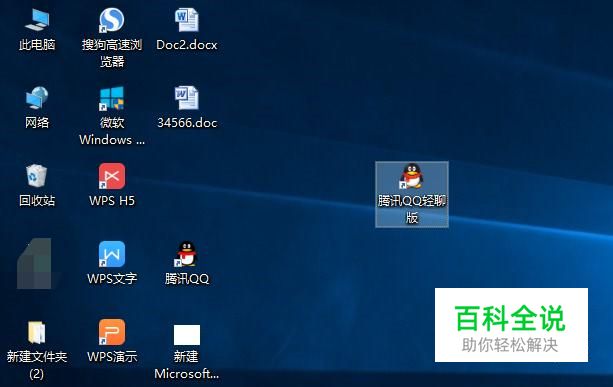Click the 腾讯QQ轻聊版 label text
613x387 pixels.
[x=412, y=209]
